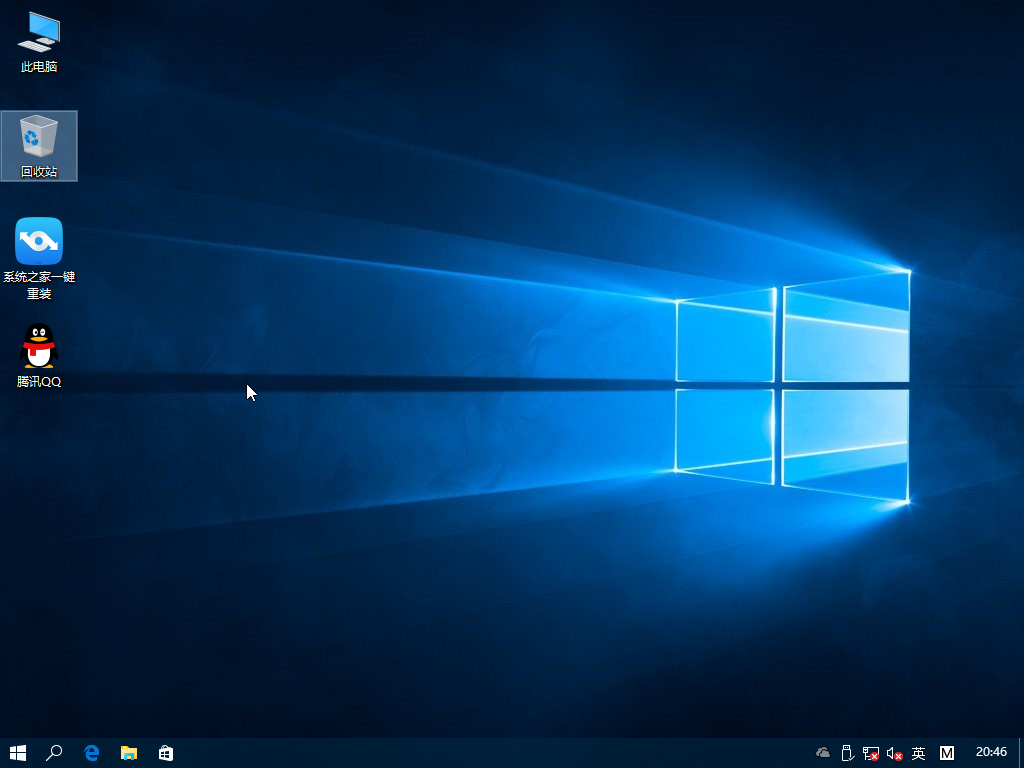Viewport: 1024px width, 768px height.
Task: Launch 系统之家一键重装 reinstall tool
Action: click(39, 240)
